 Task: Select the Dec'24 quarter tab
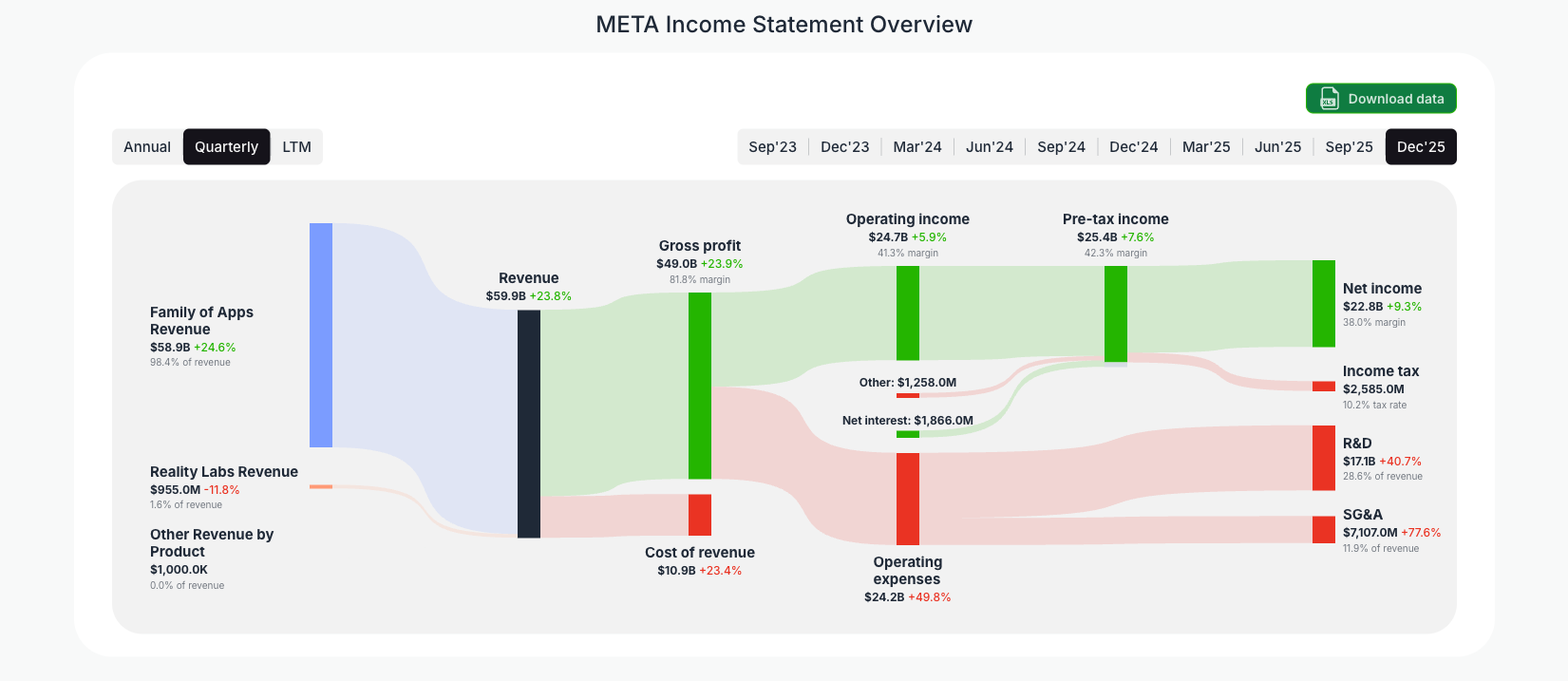pos(1133,146)
